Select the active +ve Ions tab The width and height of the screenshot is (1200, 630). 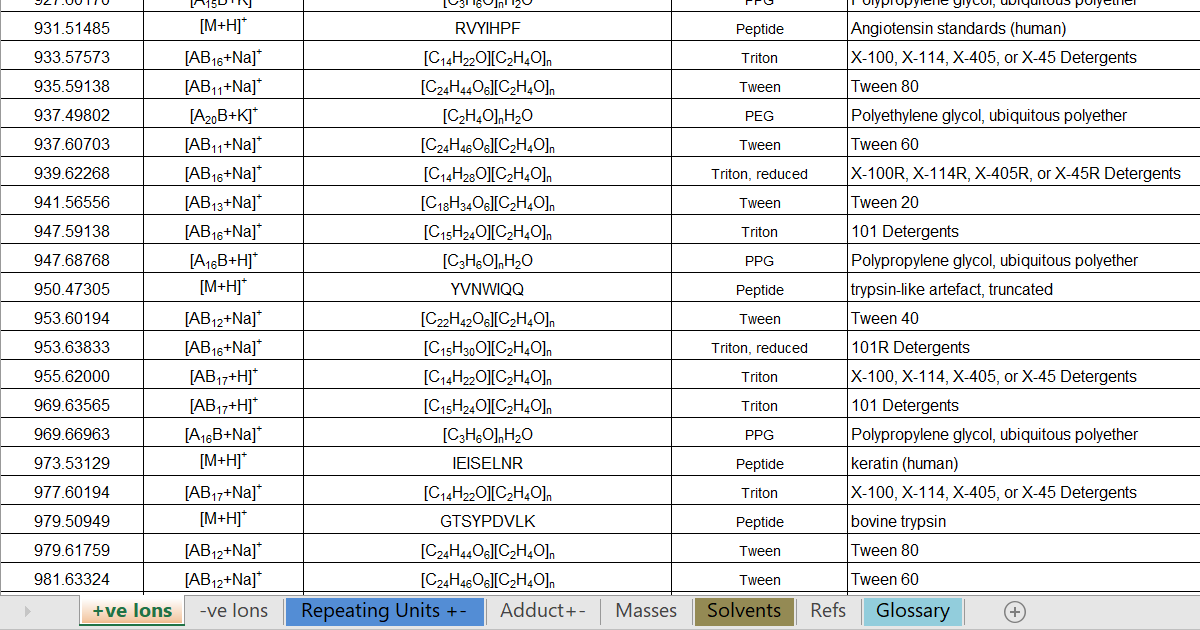coord(131,611)
